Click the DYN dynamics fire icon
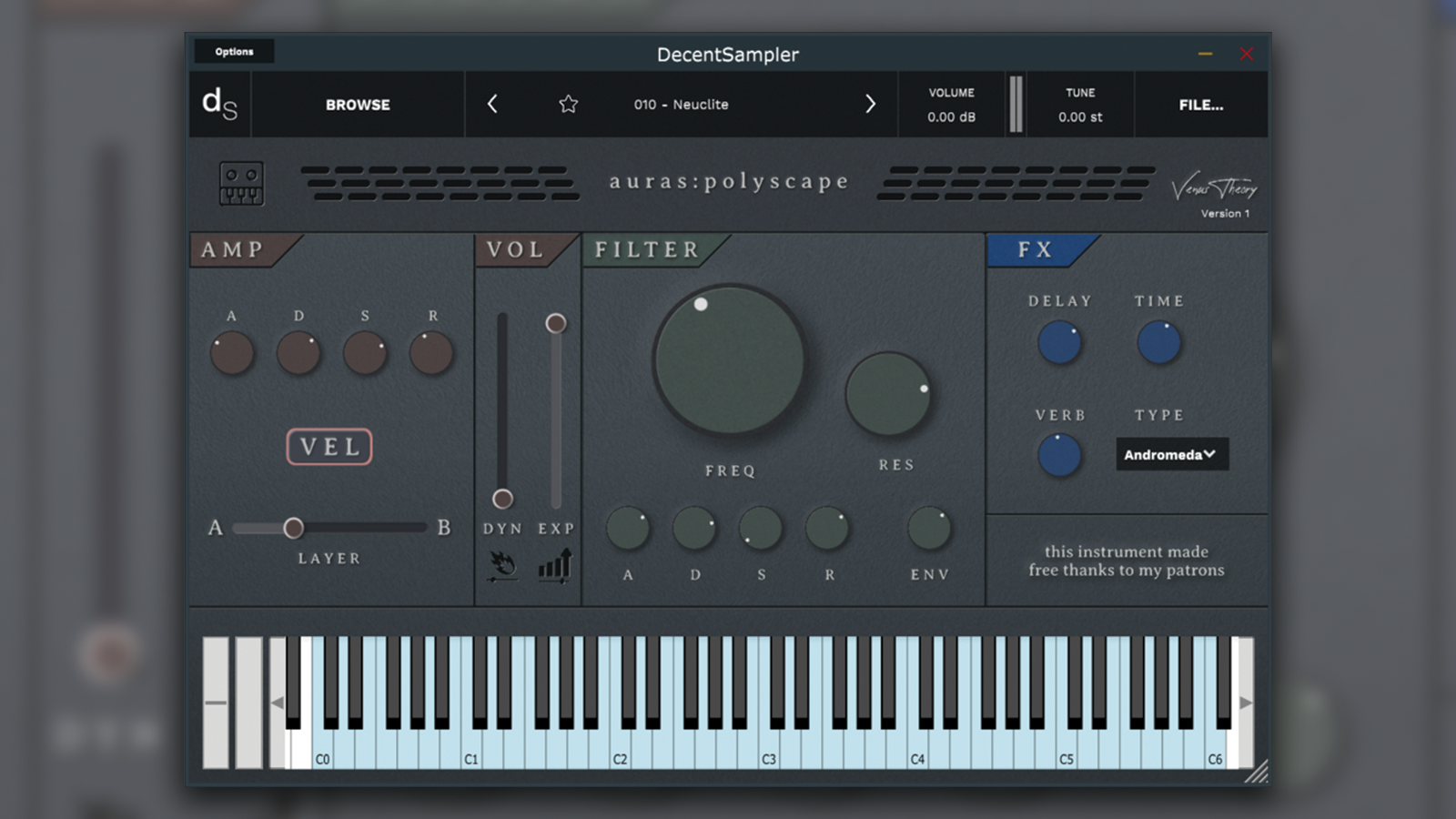The image size is (1456, 819). (x=501, y=566)
